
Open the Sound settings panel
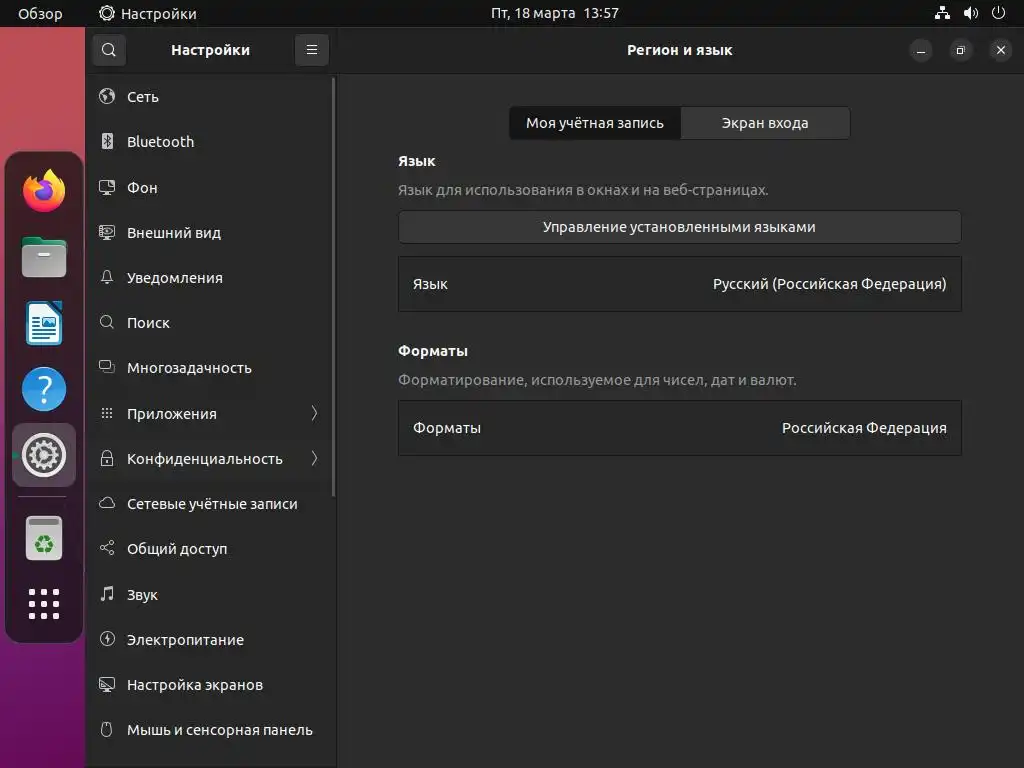tap(142, 595)
